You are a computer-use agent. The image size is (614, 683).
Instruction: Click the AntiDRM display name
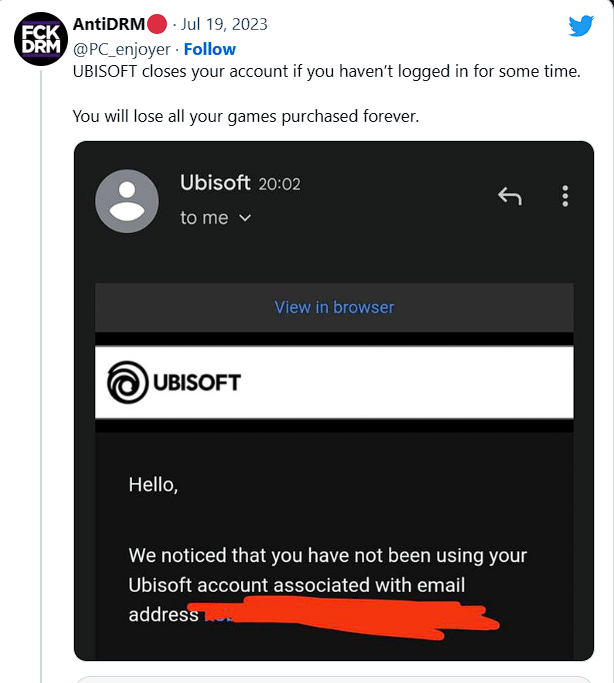tap(109, 24)
